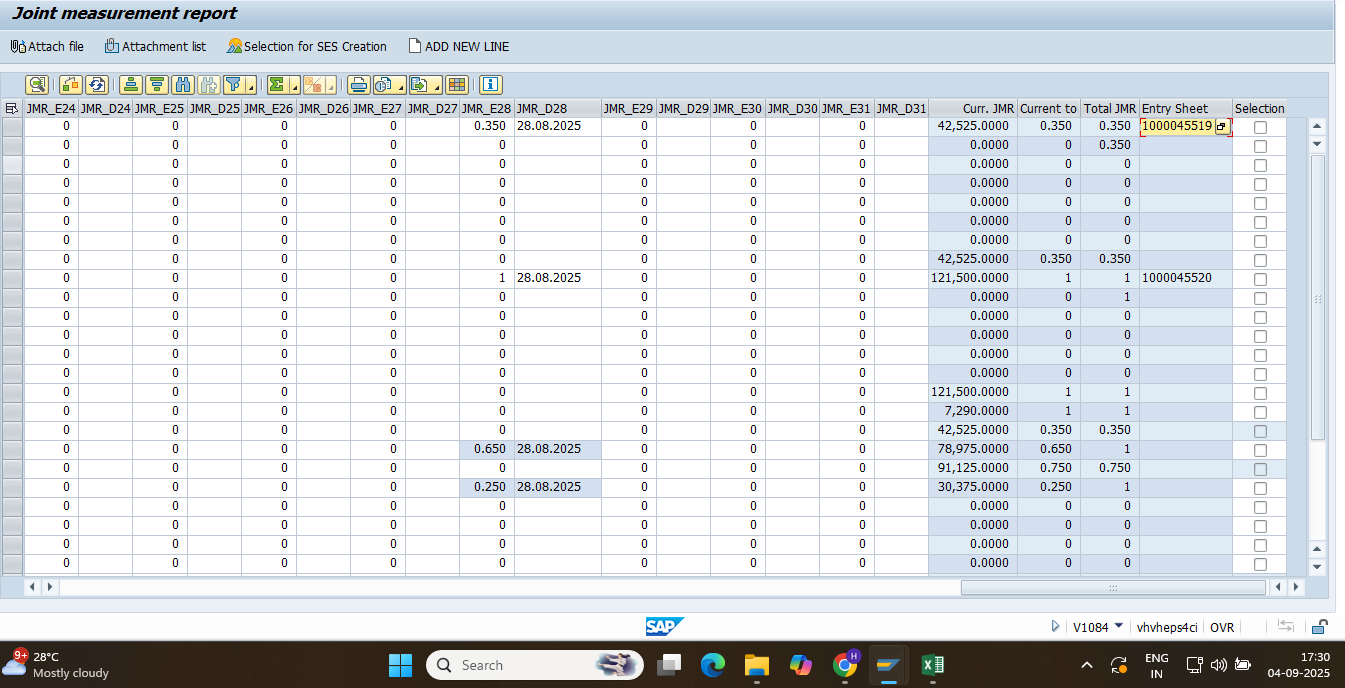Expand the filter dropdown arrow
The height and width of the screenshot is (688, 1345).
point(251,87)
